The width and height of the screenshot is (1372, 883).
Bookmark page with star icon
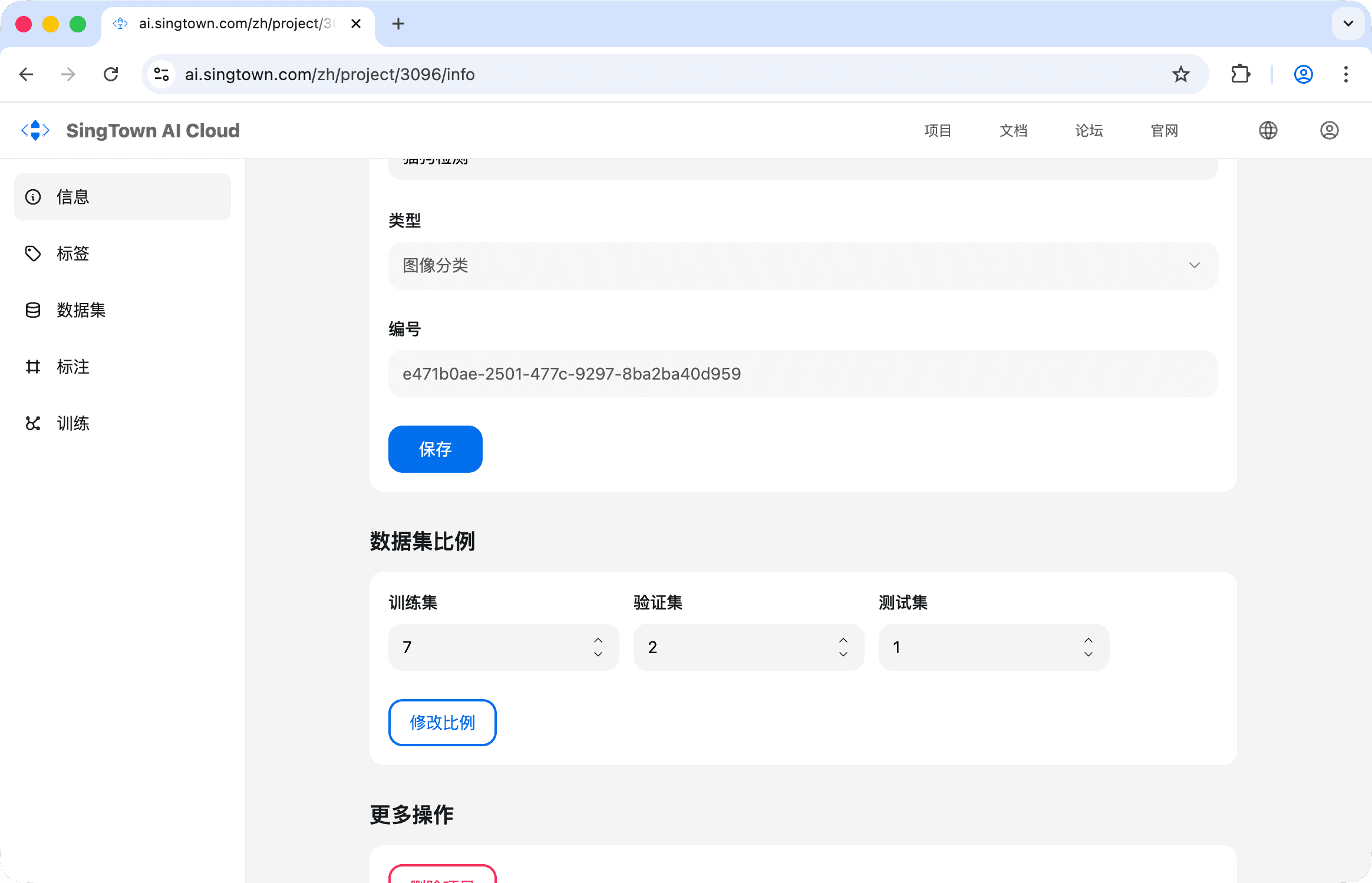point(1180,74)
